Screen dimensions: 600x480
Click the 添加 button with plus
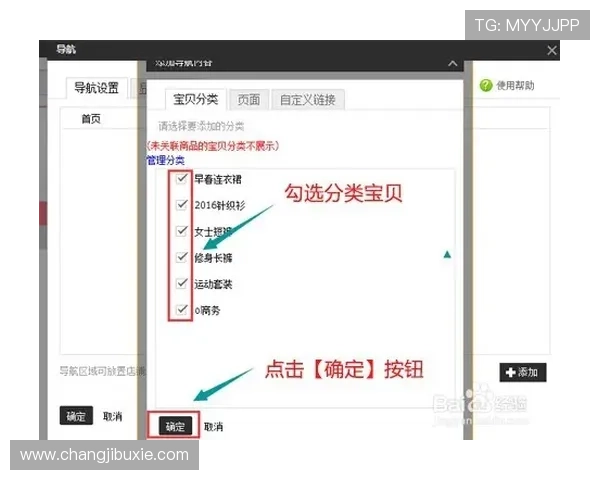(x=523, y=372)
